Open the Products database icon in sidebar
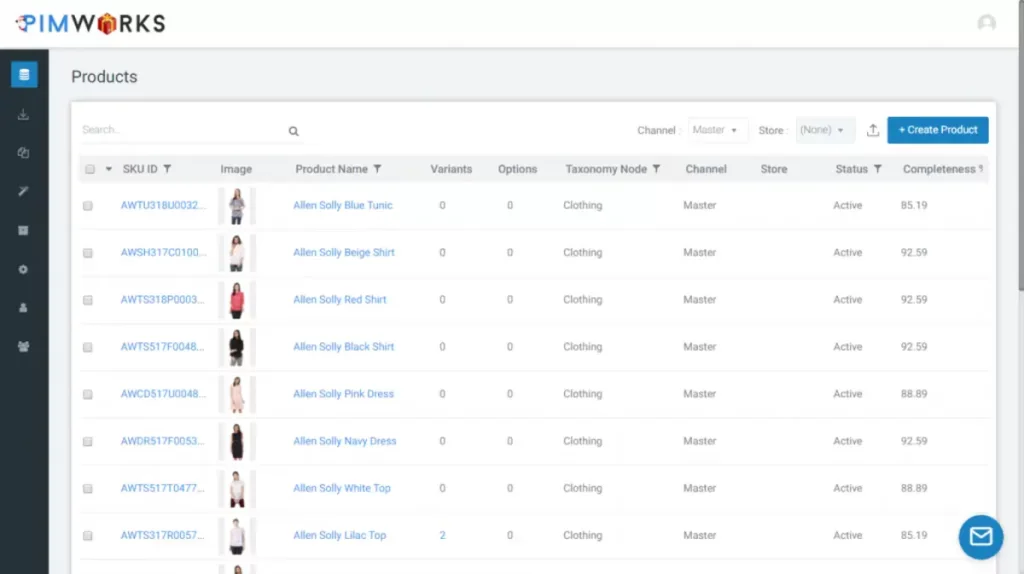Image resolution: width=1024 pixels, height=574 pixels. tap(24, 74)
